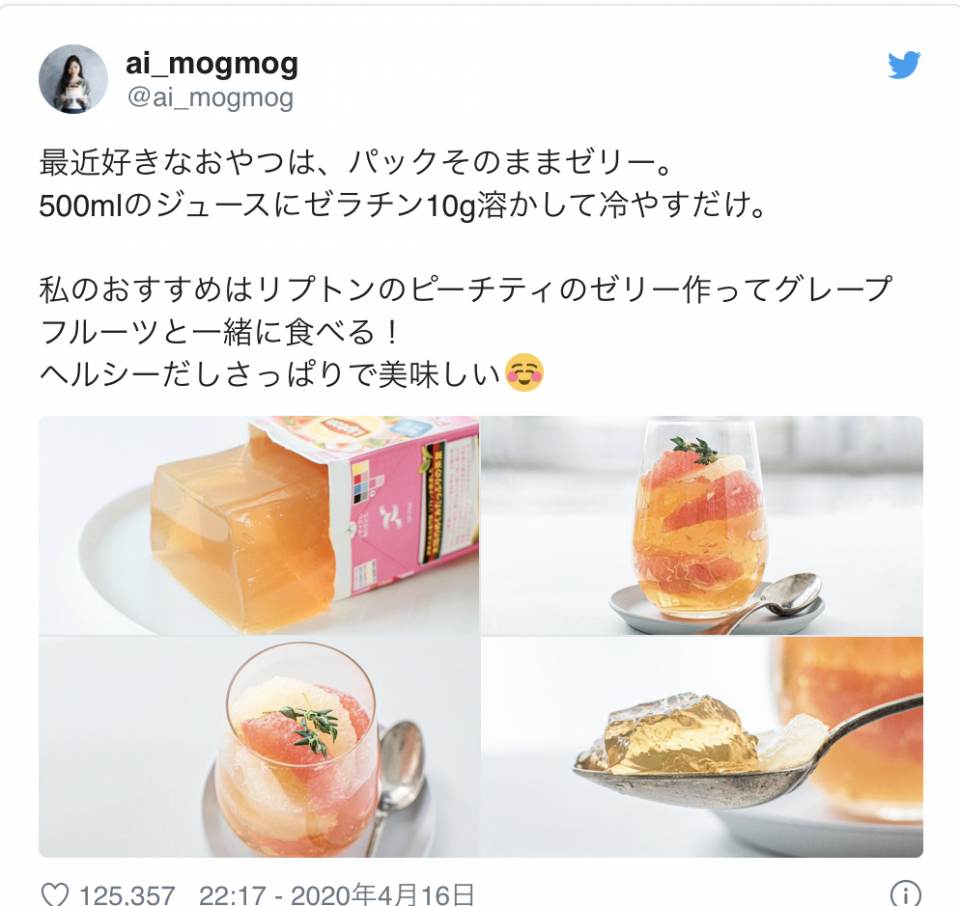The image size is (960, 906).
Task: Open the 22:17 - 2020年4月16日 timestamp
Action: [x=336, y=894]
